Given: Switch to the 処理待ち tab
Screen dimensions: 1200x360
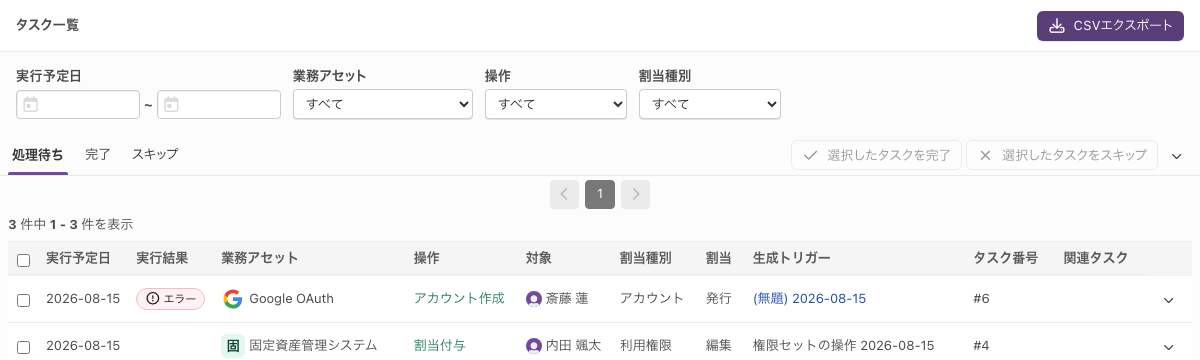Looking at the screenshot, I should pos(38,155).
